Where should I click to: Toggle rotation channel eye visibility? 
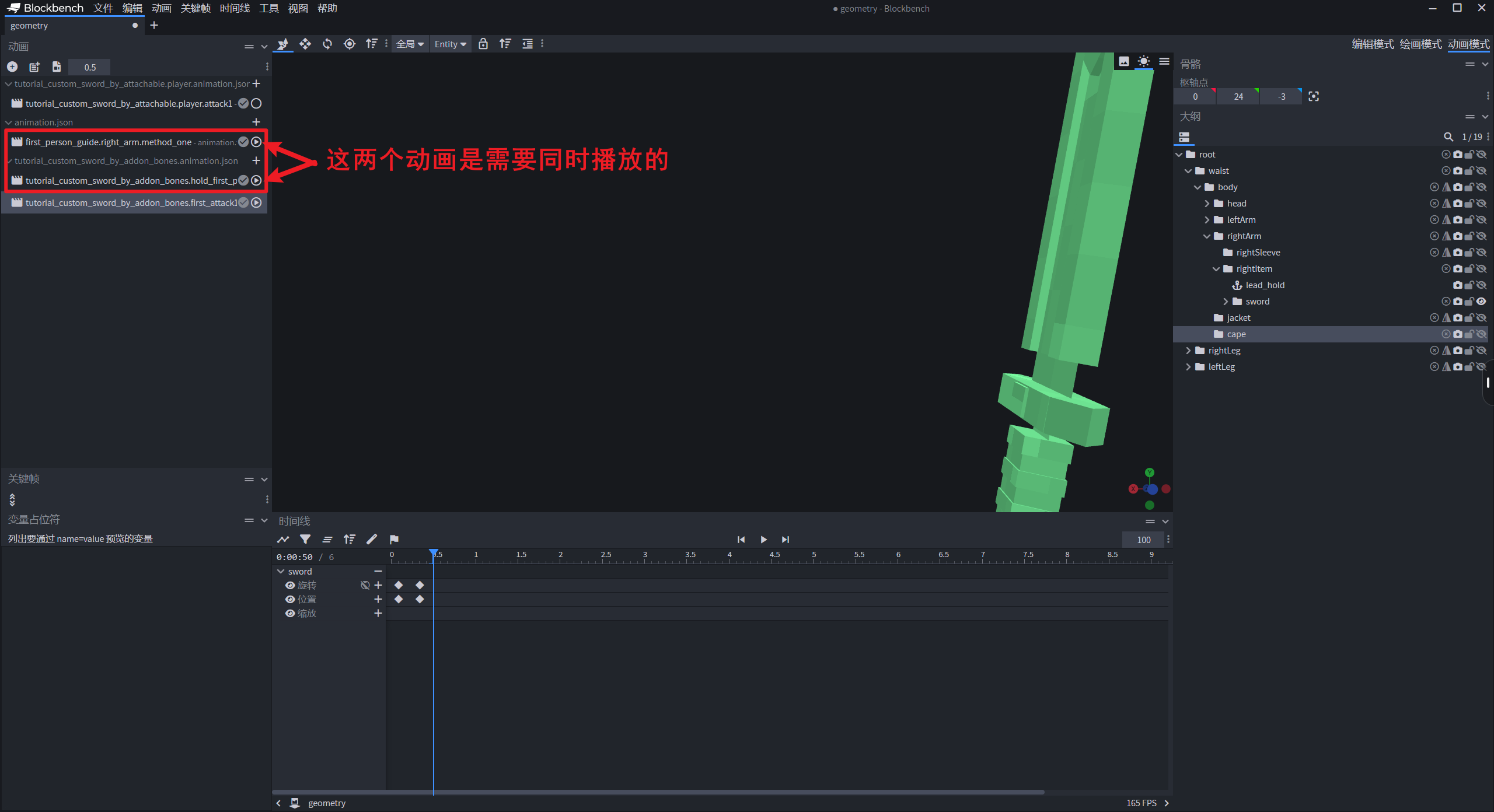click(x=289, y=585)
